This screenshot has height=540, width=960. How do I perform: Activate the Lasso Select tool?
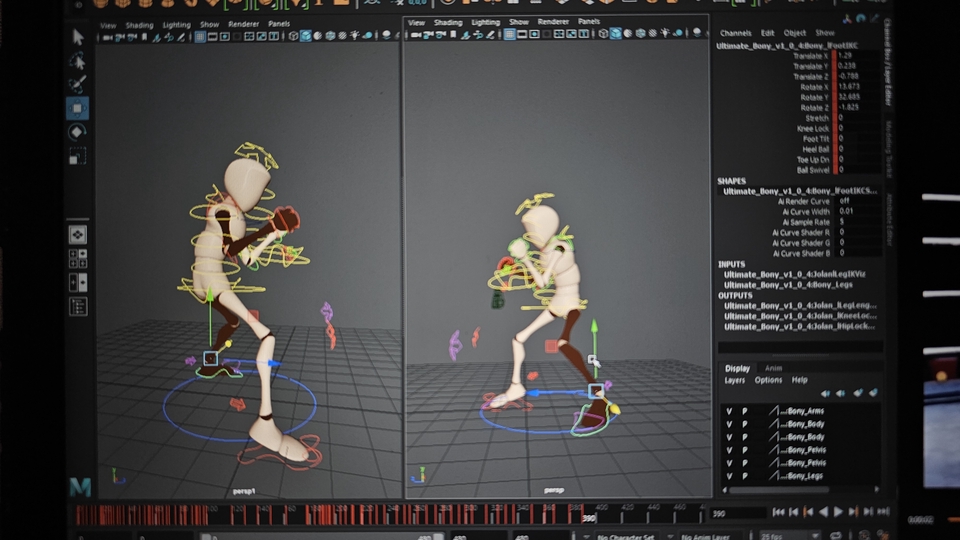(78, 61)
